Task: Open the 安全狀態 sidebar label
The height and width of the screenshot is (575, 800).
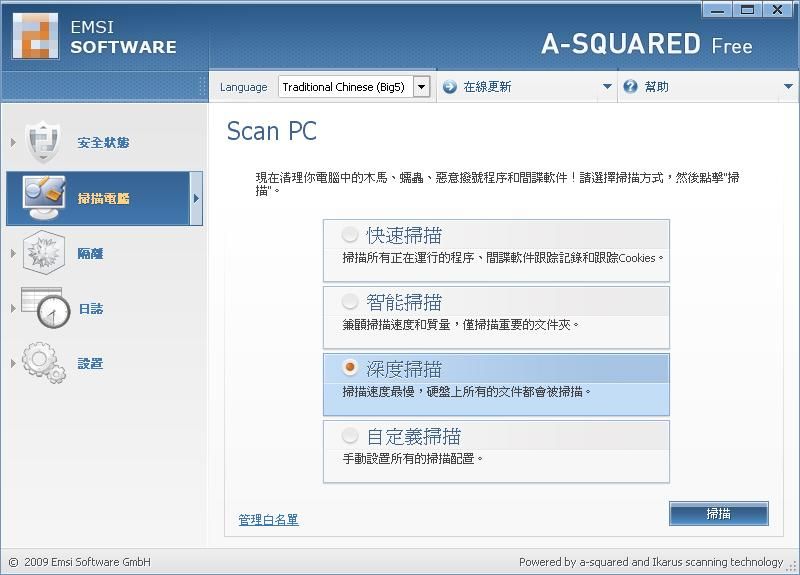Action: coord(104,143)
